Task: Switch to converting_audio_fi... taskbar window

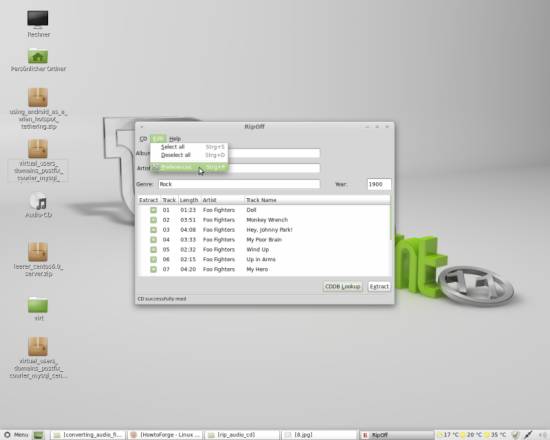Action: [88, 435]
